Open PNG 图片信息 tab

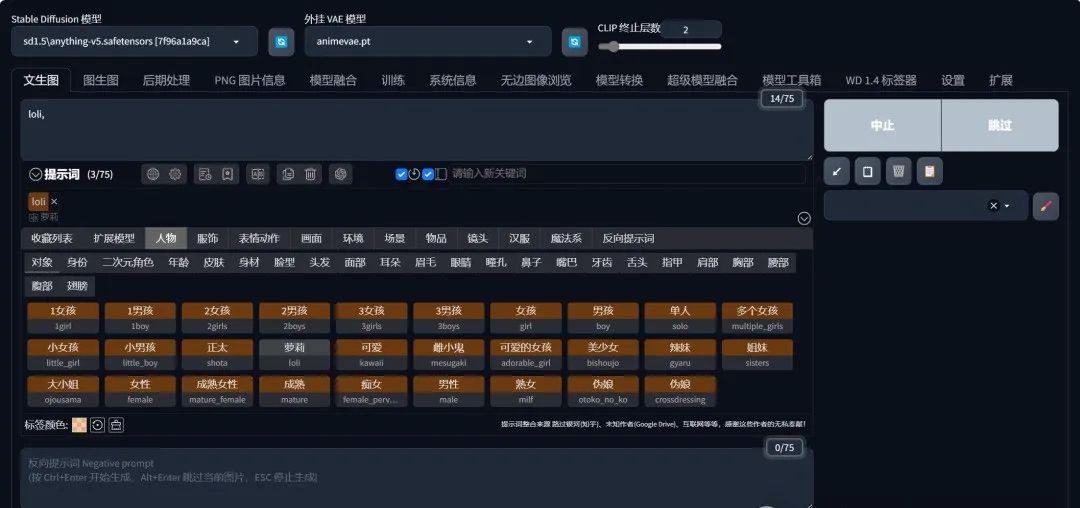250,81
